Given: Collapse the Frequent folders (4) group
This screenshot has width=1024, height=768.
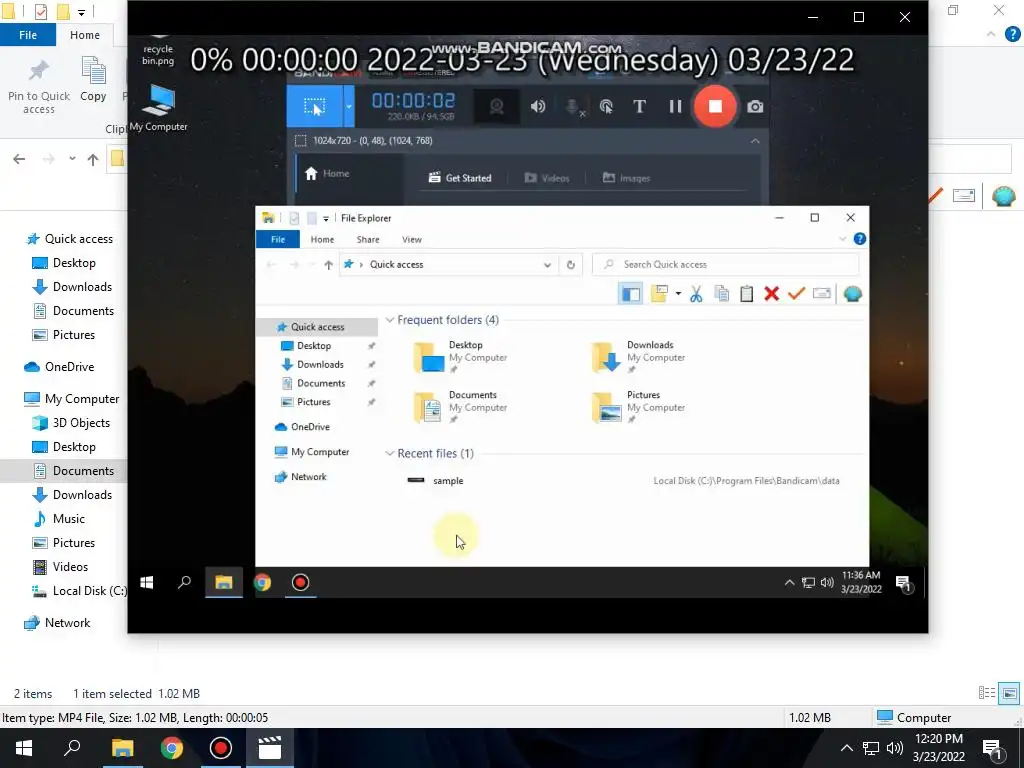Looking at the screenshot, I should point(390,320).
